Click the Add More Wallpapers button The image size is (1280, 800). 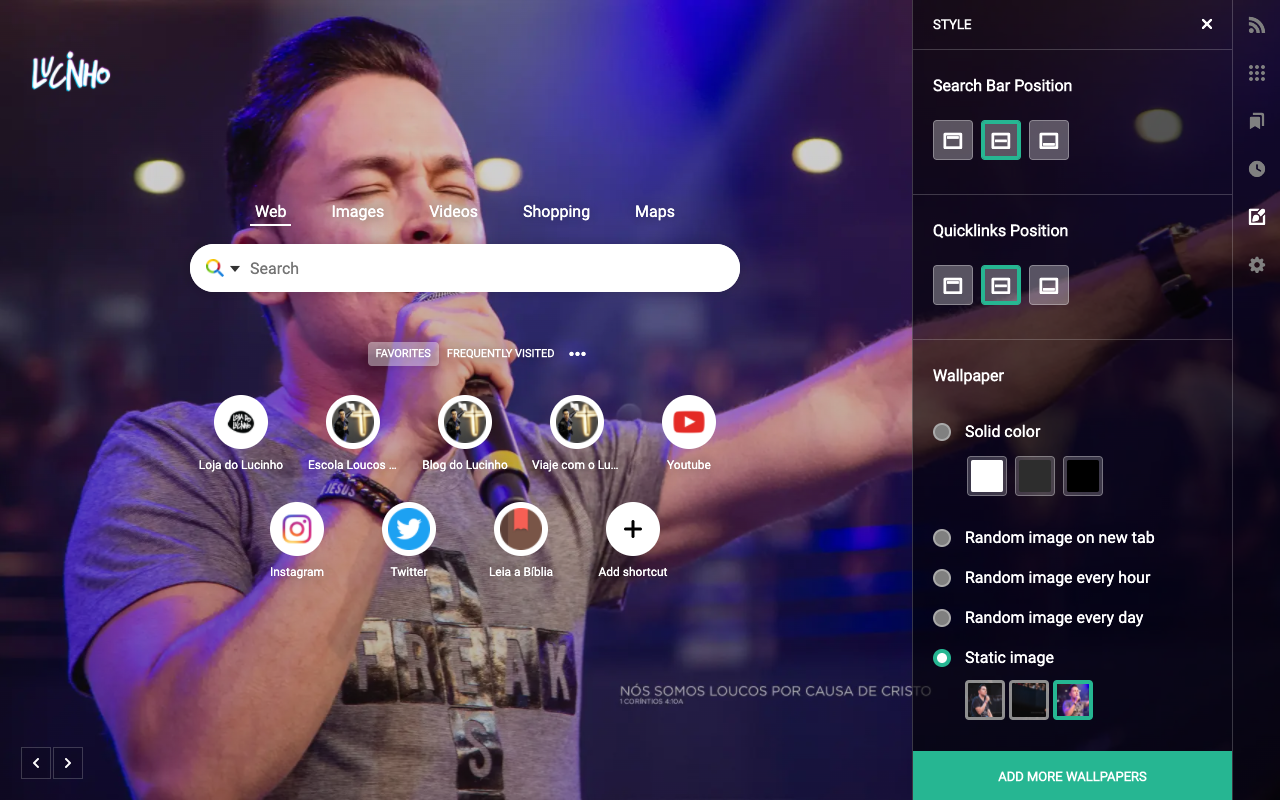1072,776
